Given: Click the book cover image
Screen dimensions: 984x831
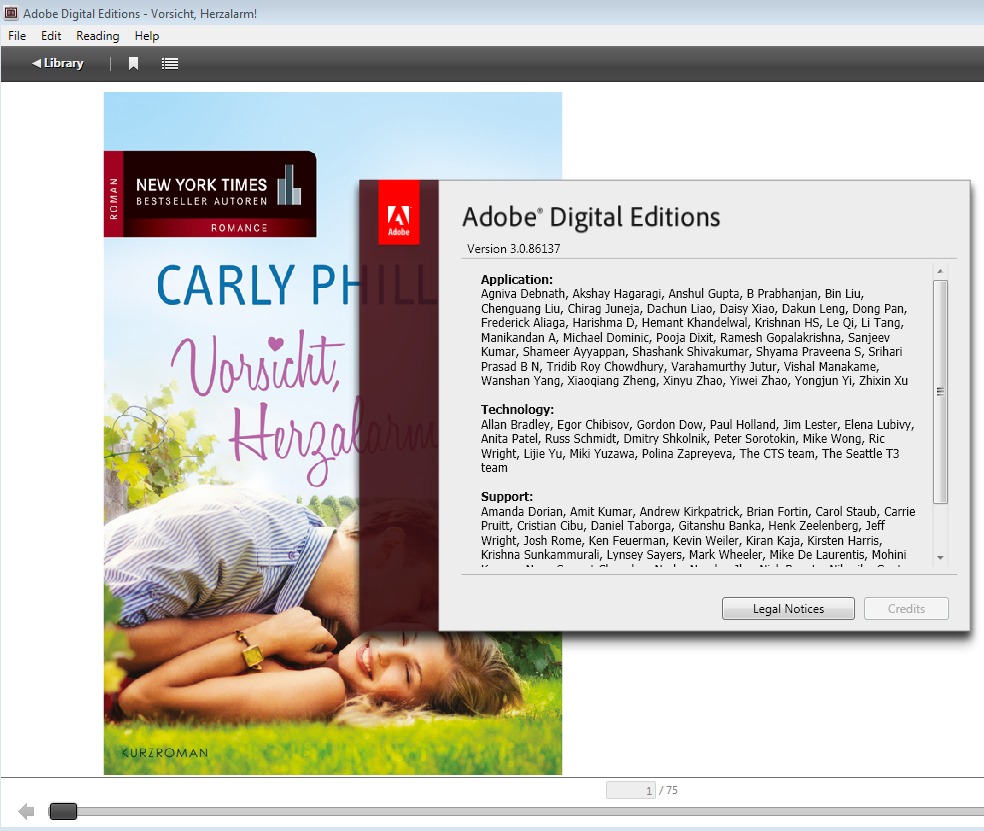Looking at the screenshot, I should pyautogui.click(x=333, y=433).
